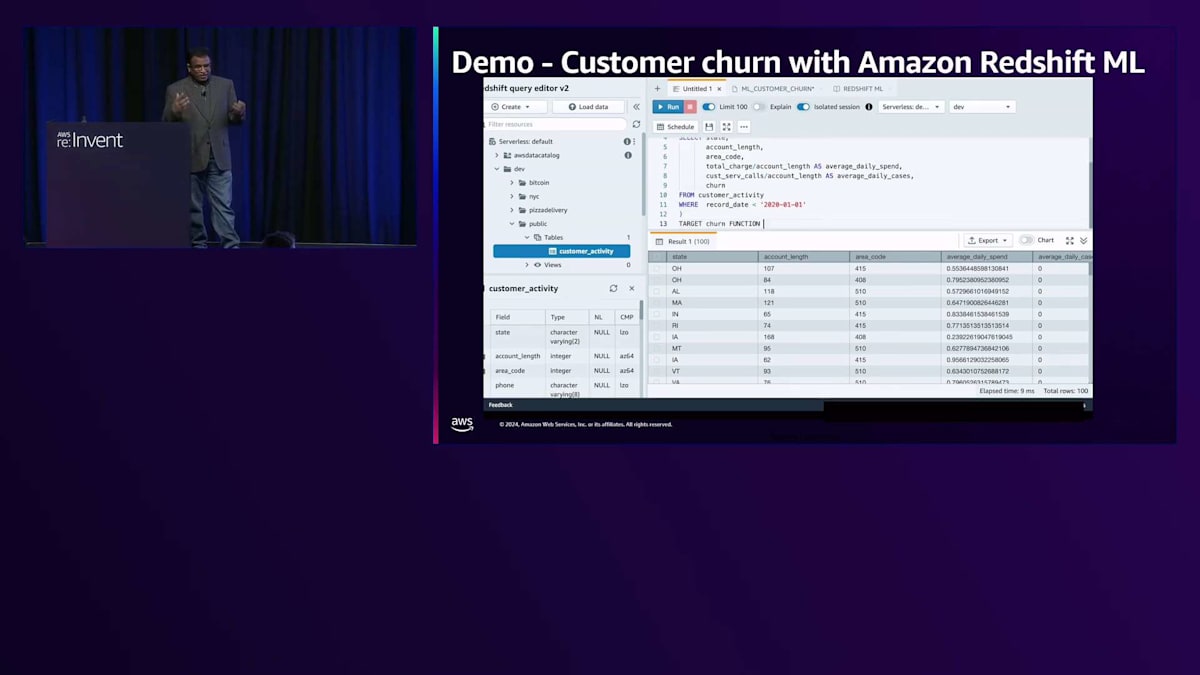Expand the Views node

(x=527, y=265)
